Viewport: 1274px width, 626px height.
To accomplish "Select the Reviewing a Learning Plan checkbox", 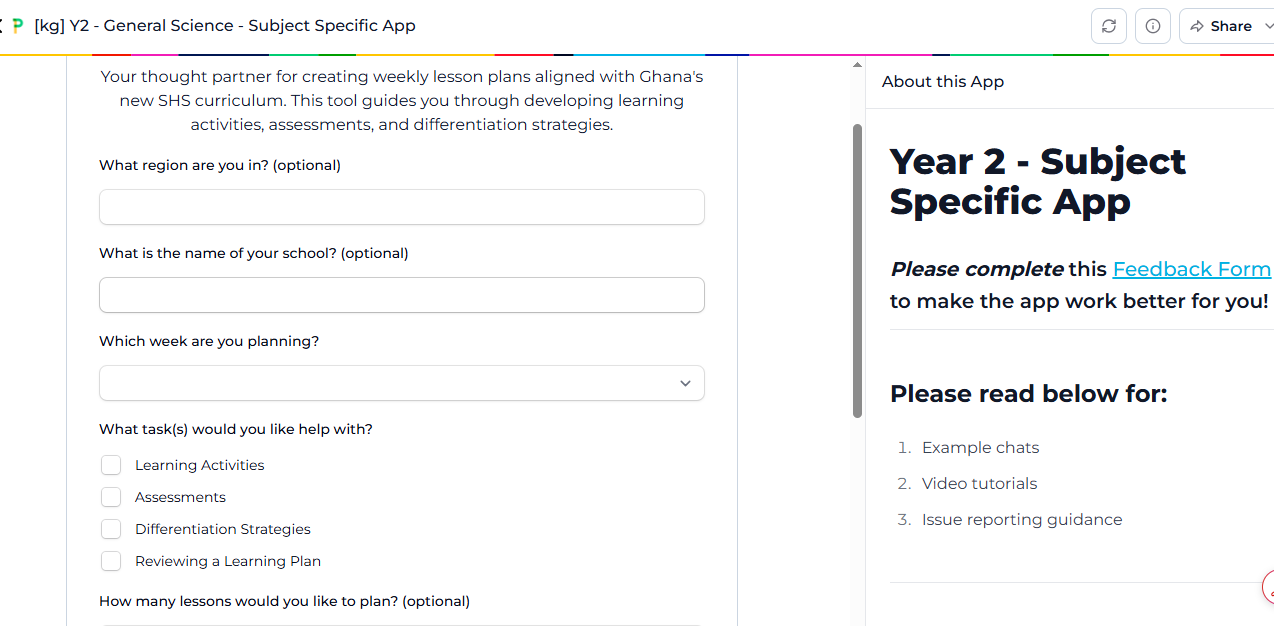I will (x=111, y=561).
